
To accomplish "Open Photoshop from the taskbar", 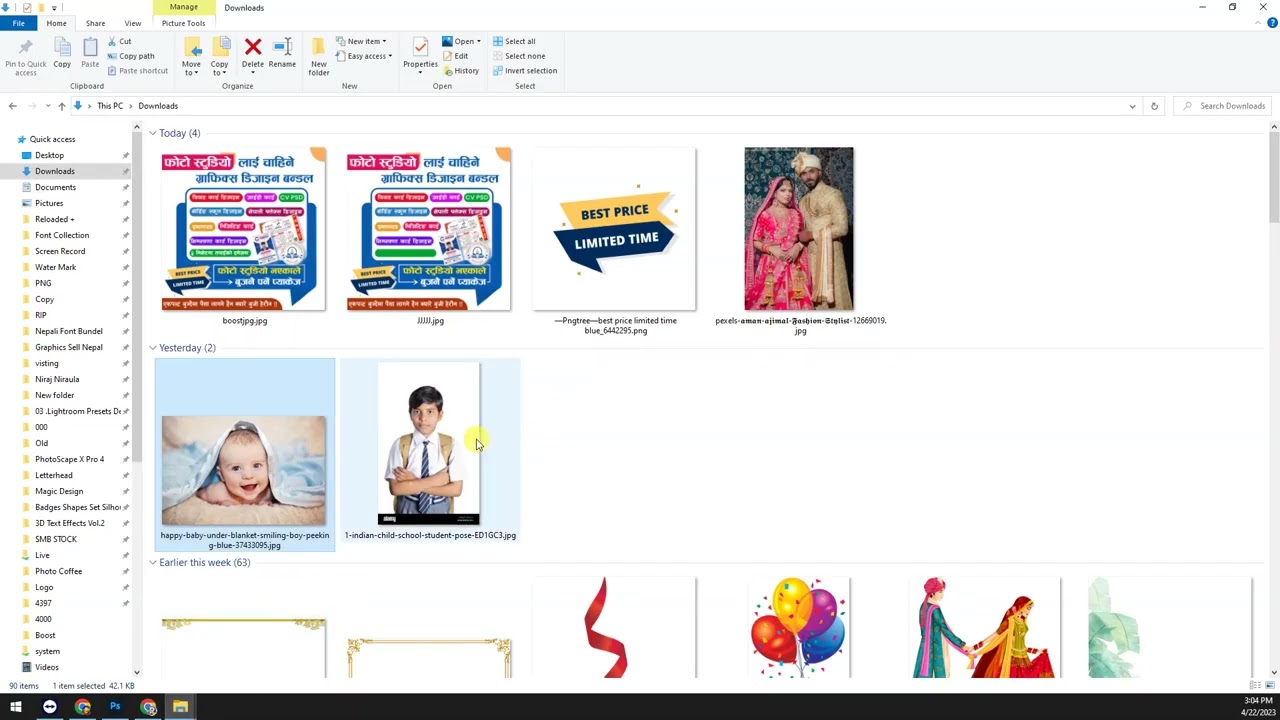I will 115,707.
